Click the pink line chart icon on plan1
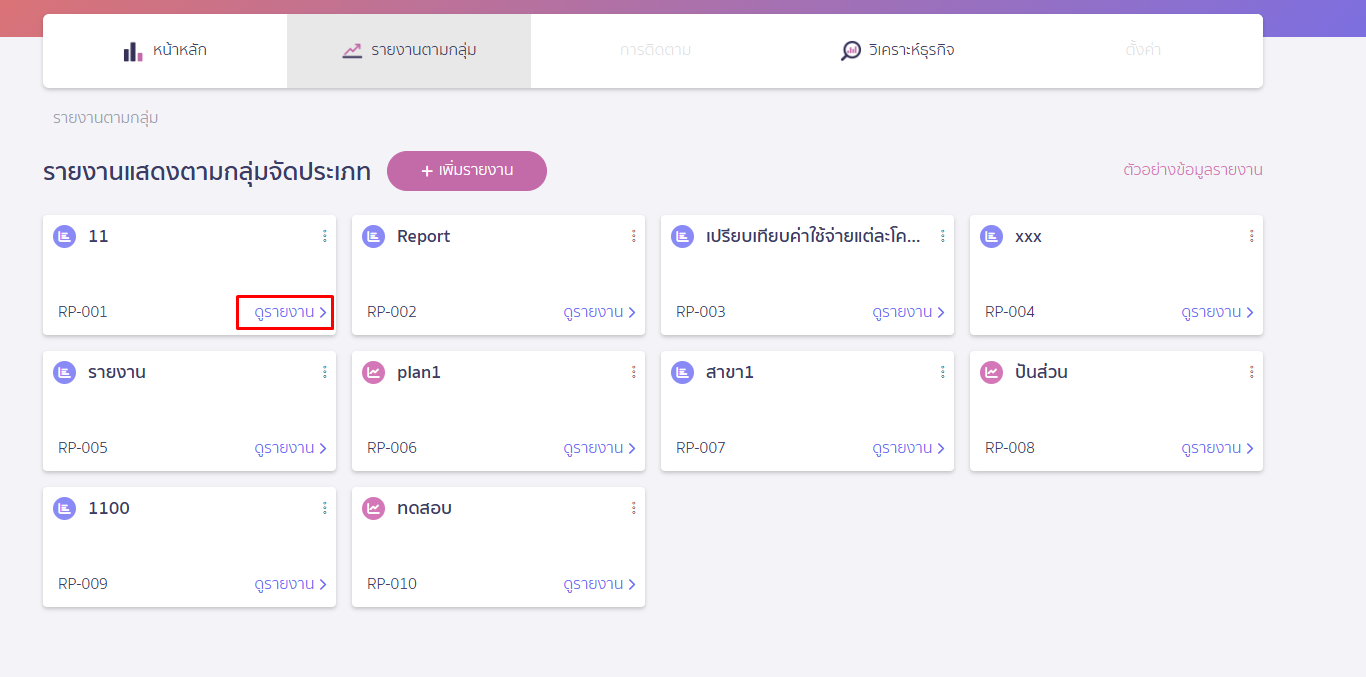The height and width of the screenshot is (677, 1366). pos(373,373)
